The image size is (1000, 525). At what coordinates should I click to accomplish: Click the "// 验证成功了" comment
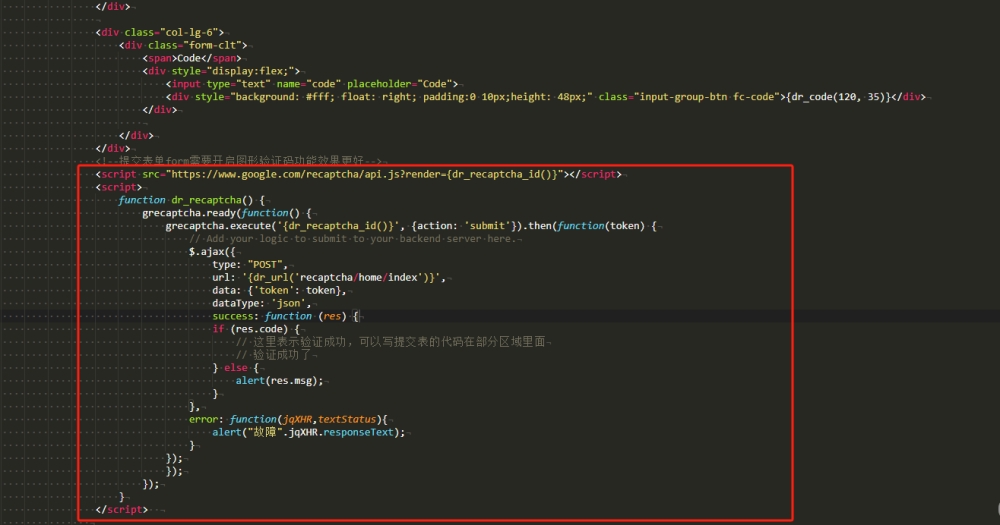click(x=274, y=355)
